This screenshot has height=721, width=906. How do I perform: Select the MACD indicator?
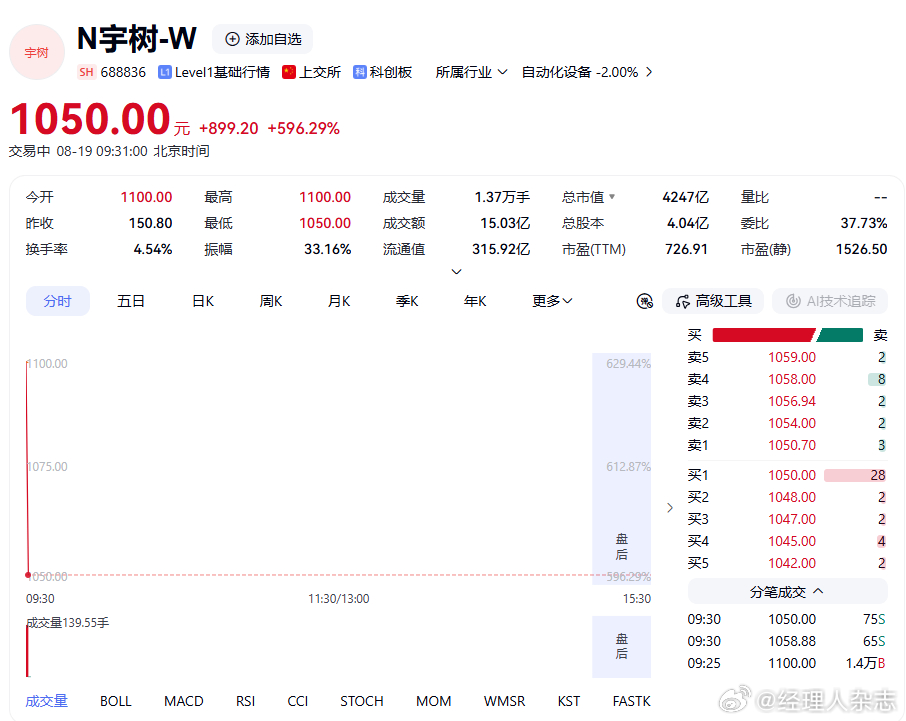(184, 701)
